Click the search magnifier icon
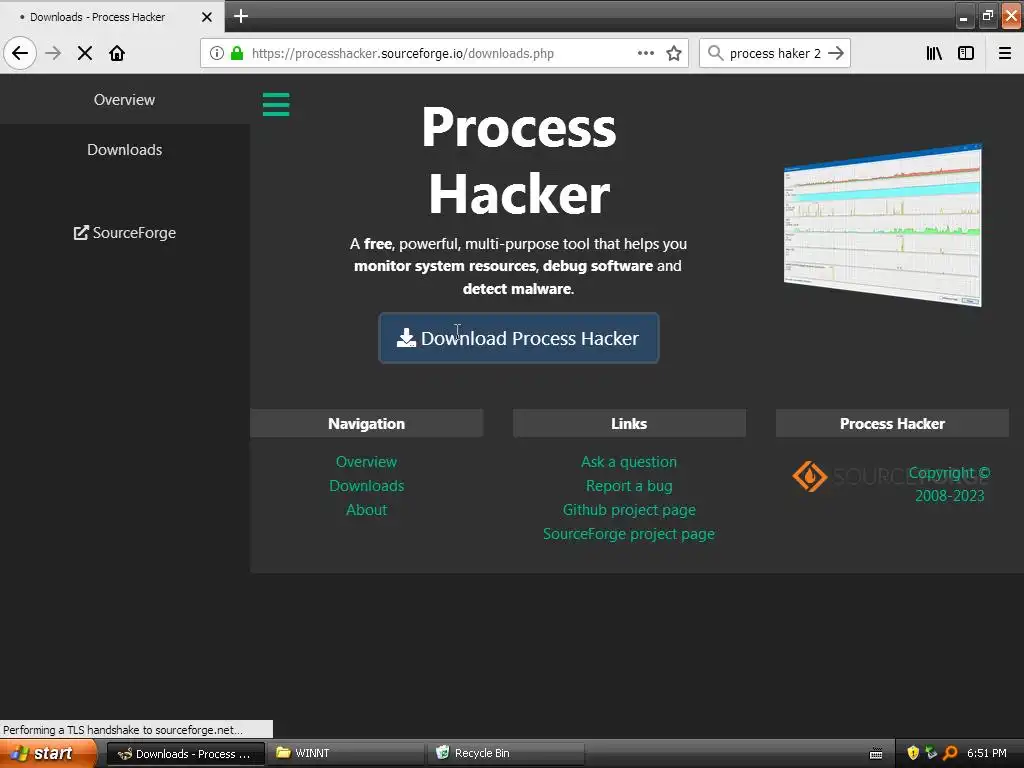Viewport: 1024px width, 768px height. pyautogui.click(x=716, y=53)
